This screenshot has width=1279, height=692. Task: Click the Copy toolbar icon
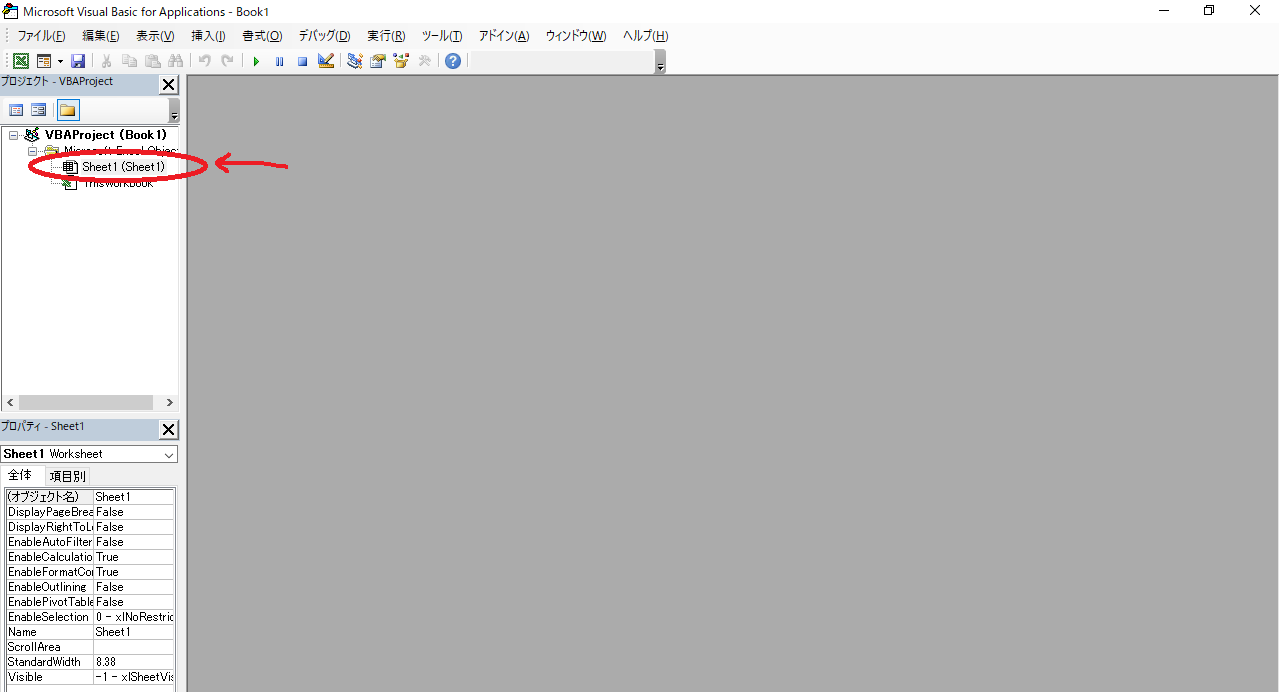click(x=130, y=61)
